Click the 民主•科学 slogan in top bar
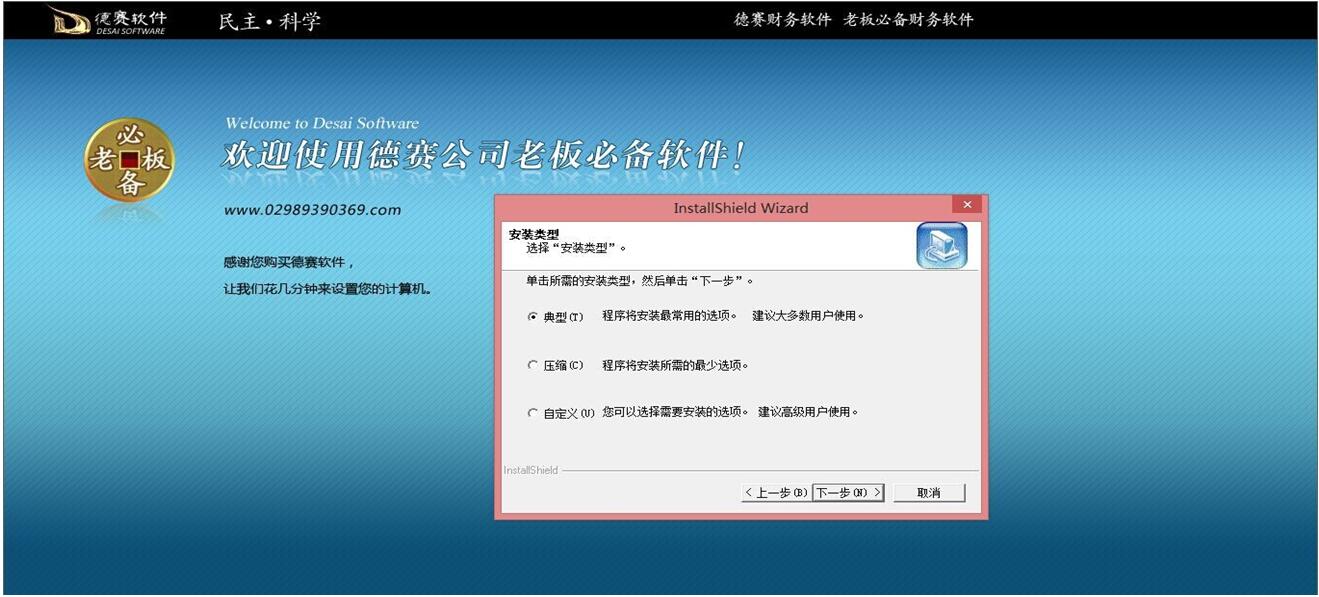 270,21
